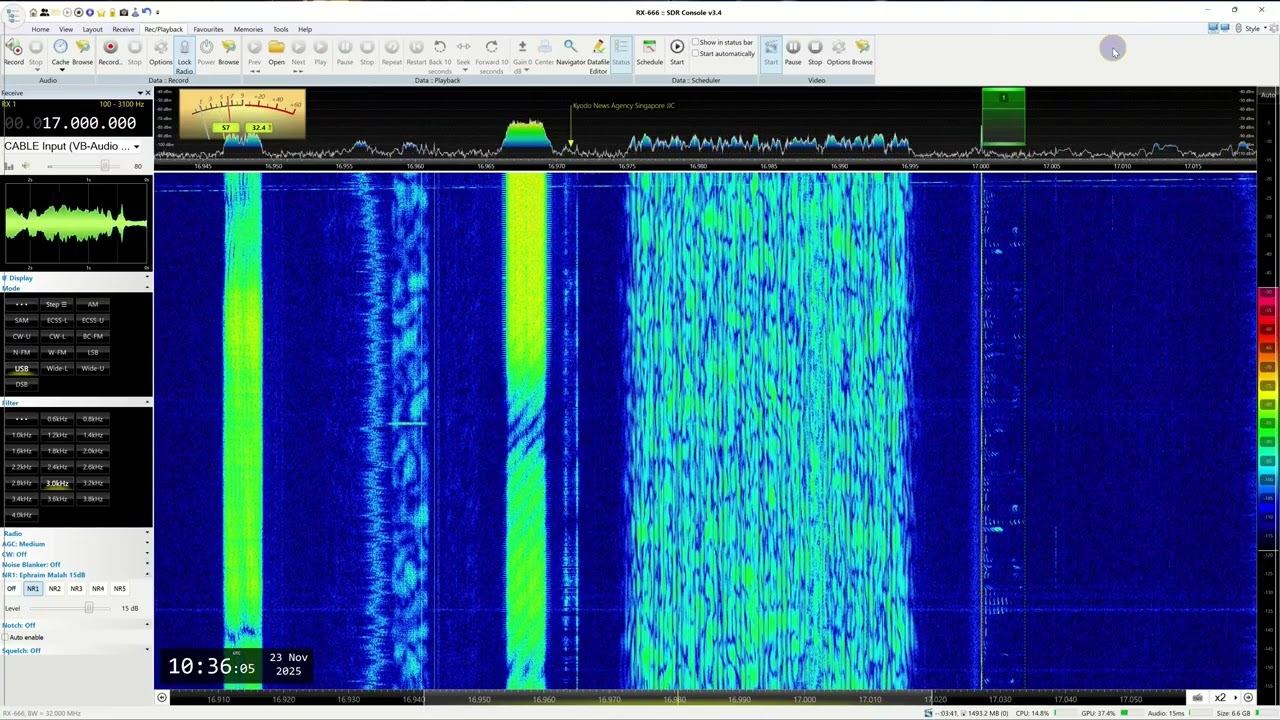1280x720 pixels.
Task: Switch to LSB mode
Action: [93, 352]
